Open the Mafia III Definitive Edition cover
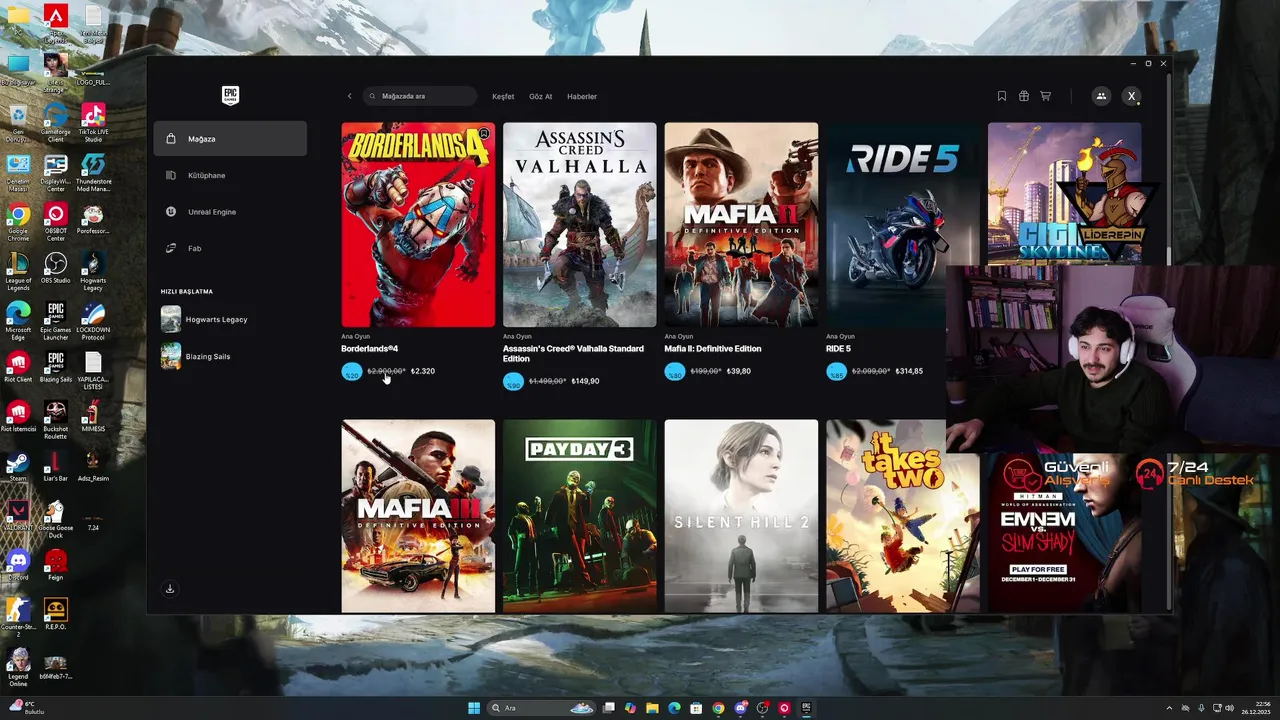The image size is (1280, 720). (x=418, y=516)
